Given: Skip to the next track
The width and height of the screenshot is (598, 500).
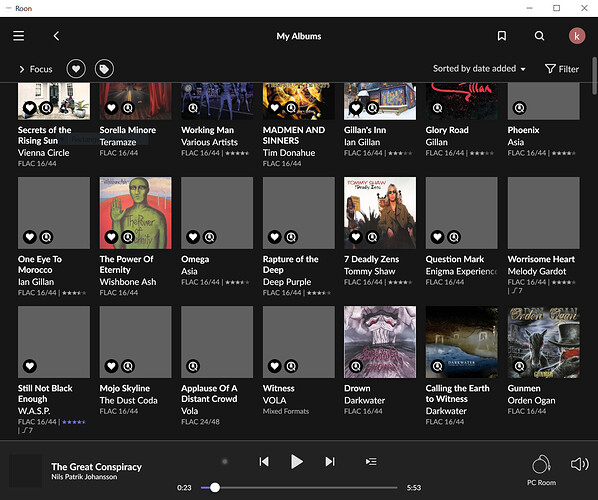Looking at the screenshot, I should [x=330, y=461].
